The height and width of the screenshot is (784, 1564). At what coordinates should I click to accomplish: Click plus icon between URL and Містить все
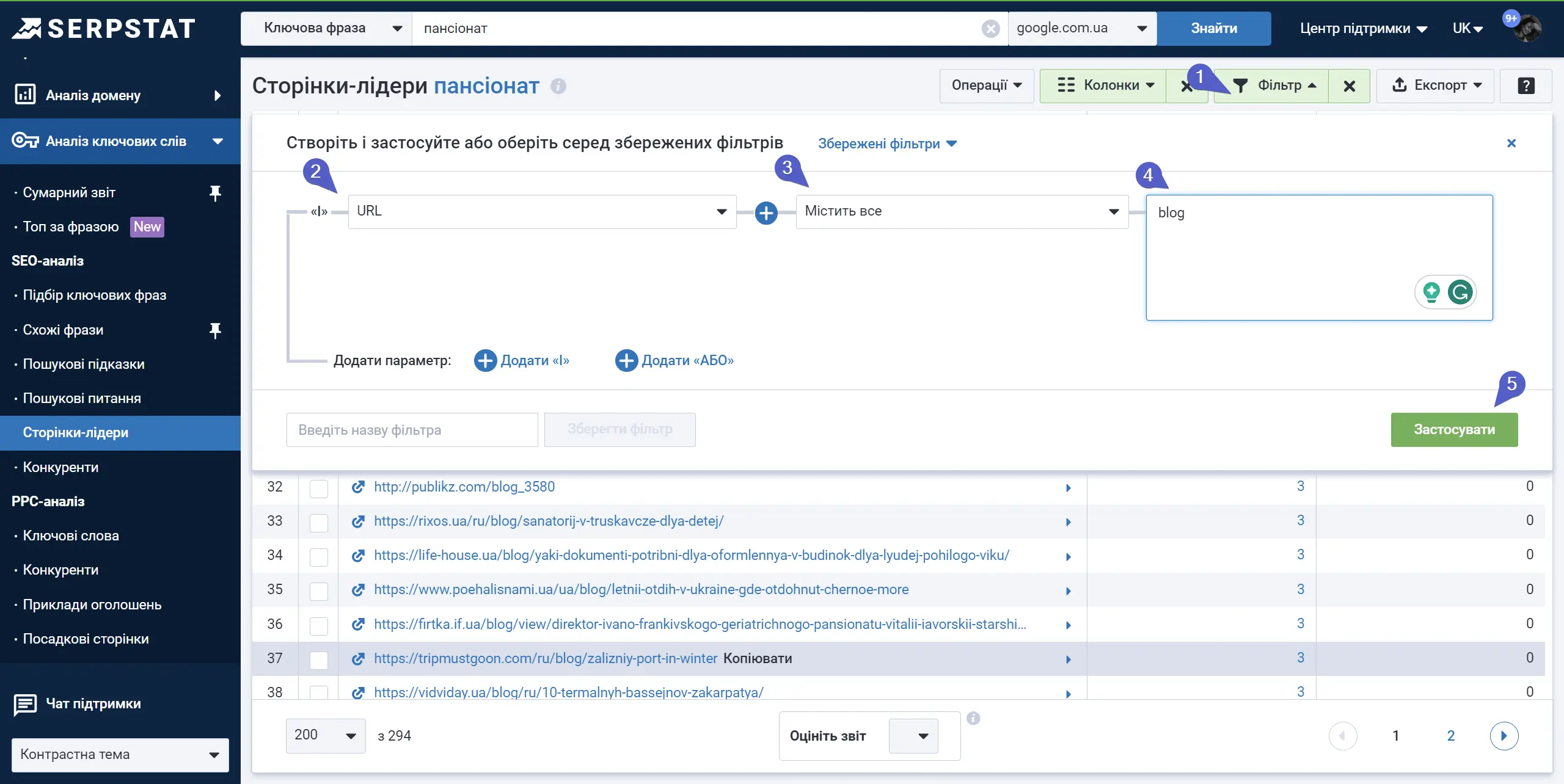pyautogui.click(x=766, y=212)
